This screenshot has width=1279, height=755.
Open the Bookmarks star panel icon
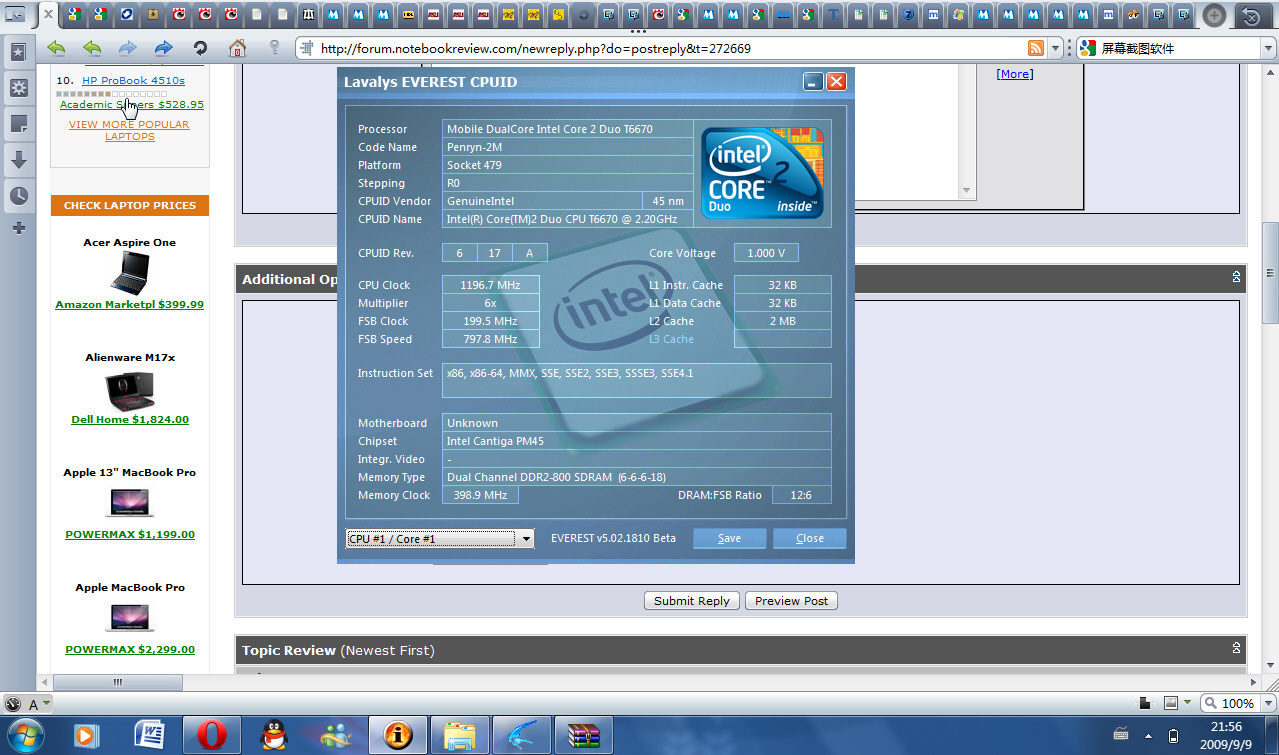(18, 52)
